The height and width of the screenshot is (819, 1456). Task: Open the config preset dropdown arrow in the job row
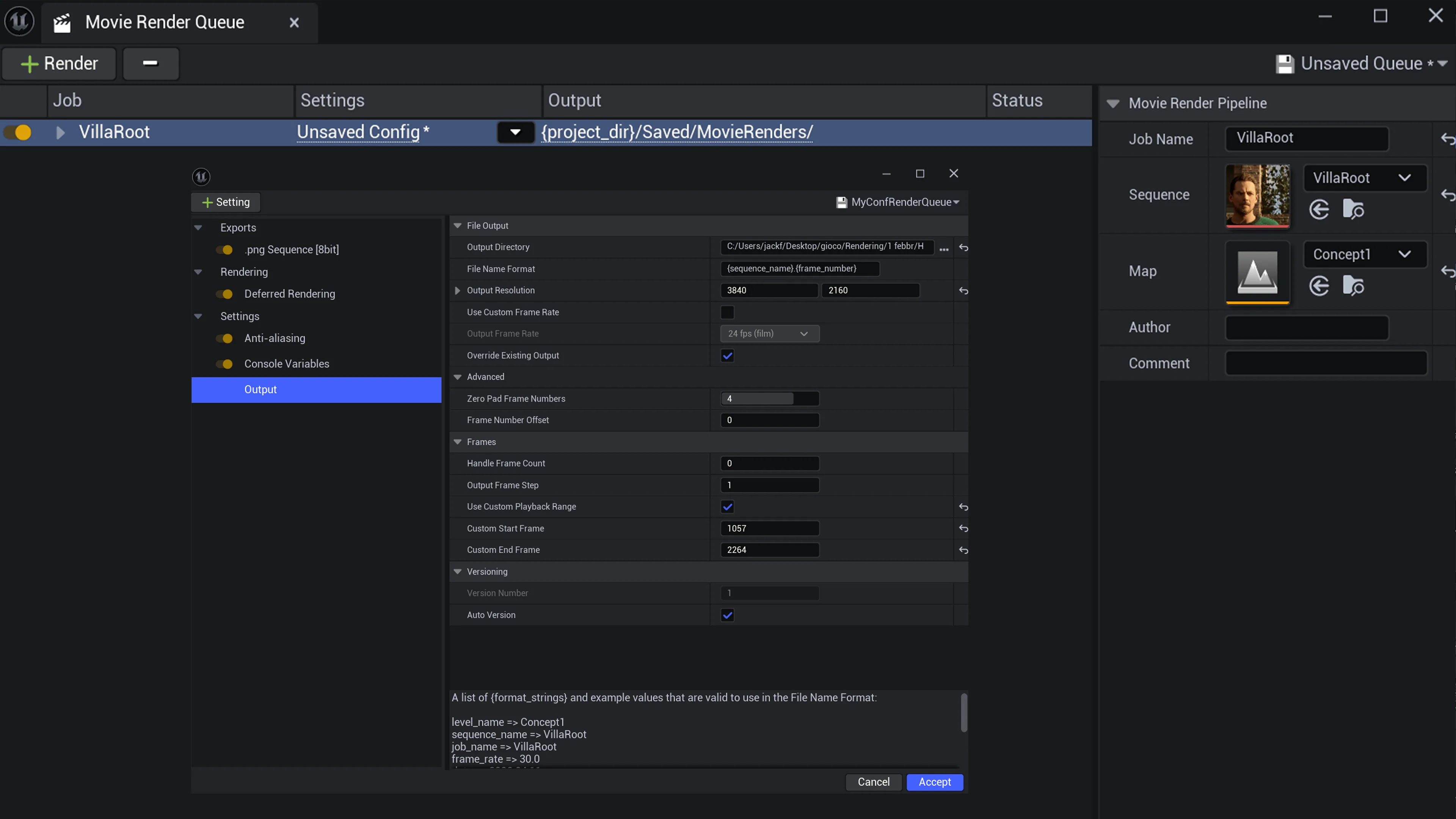515,132
